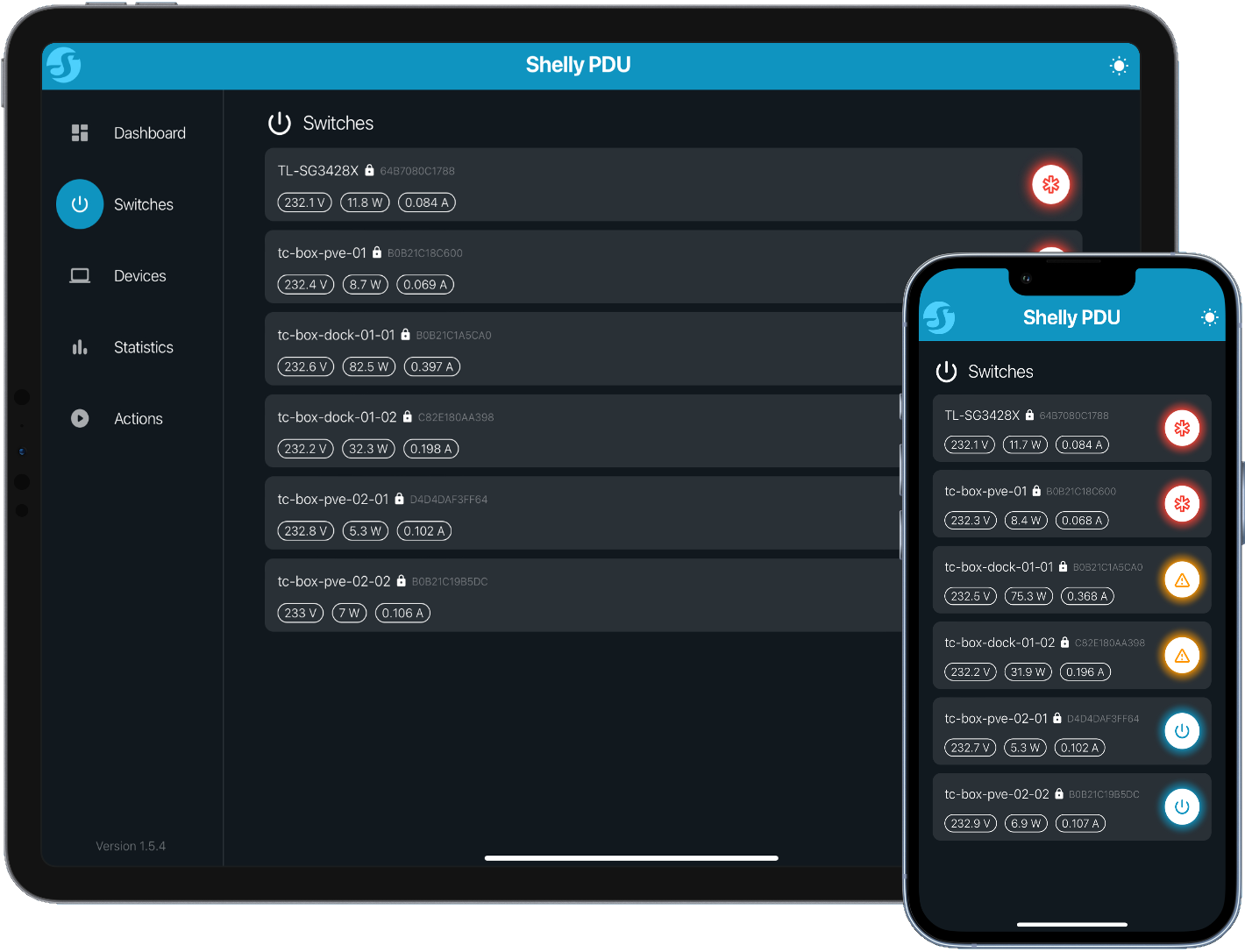
Task: Click the 232.9 V badge on phone
Action: [971, 823]
